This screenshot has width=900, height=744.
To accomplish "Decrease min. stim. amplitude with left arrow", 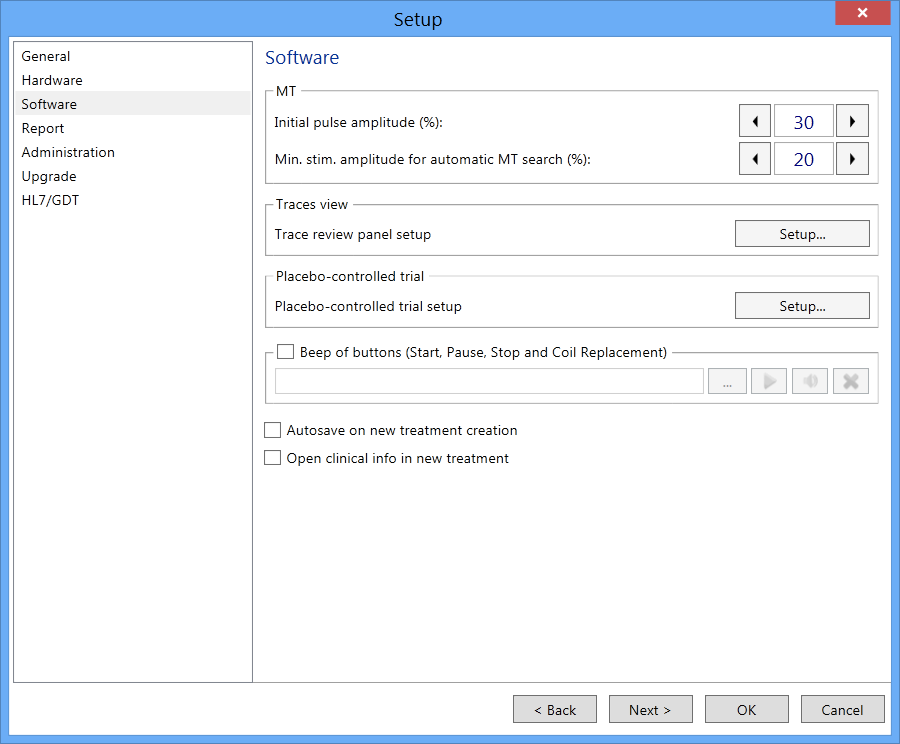I will (755, 159).
